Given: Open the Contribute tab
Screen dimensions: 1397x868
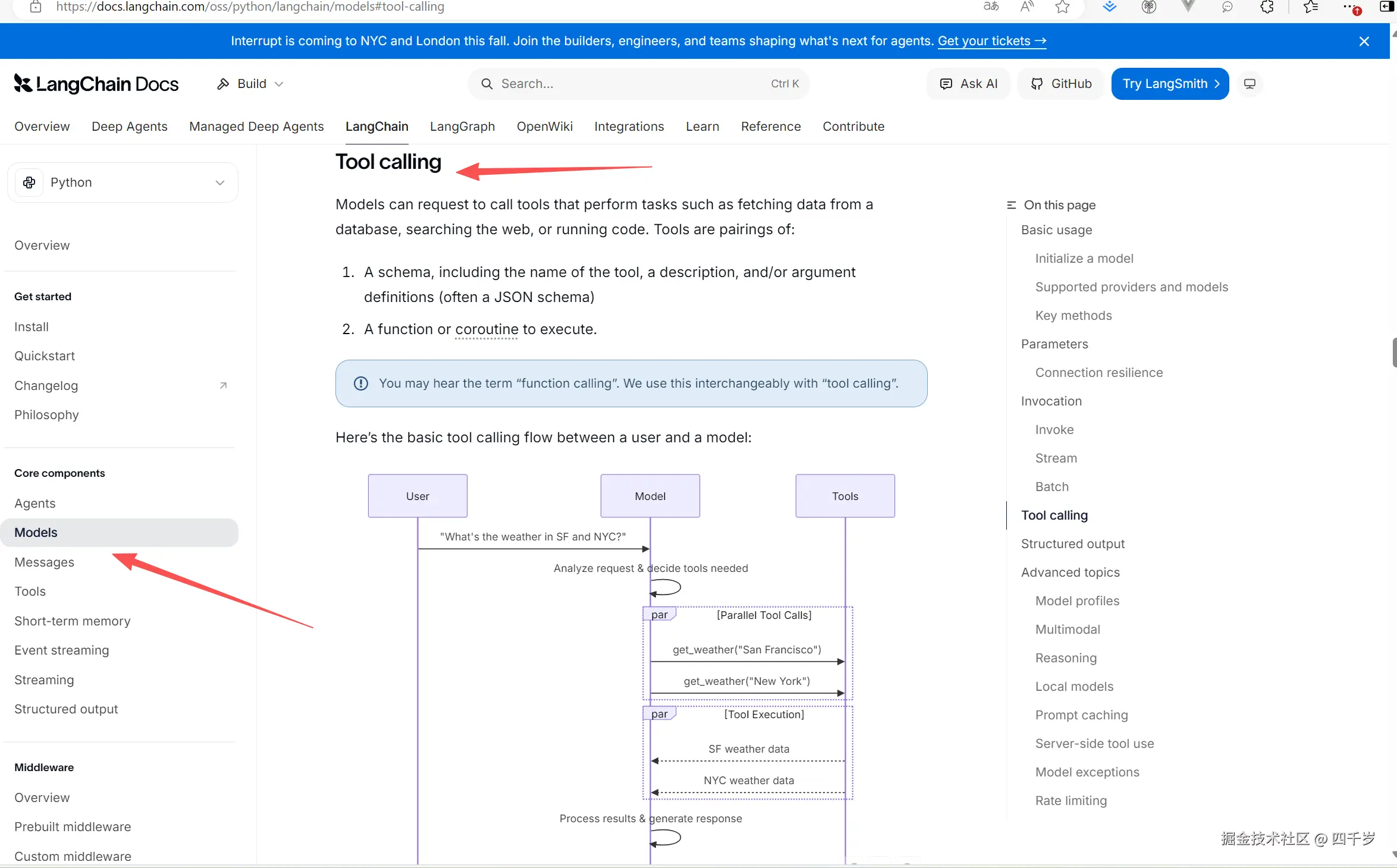Looking at the screenshot, I should (x=853, y=127).
